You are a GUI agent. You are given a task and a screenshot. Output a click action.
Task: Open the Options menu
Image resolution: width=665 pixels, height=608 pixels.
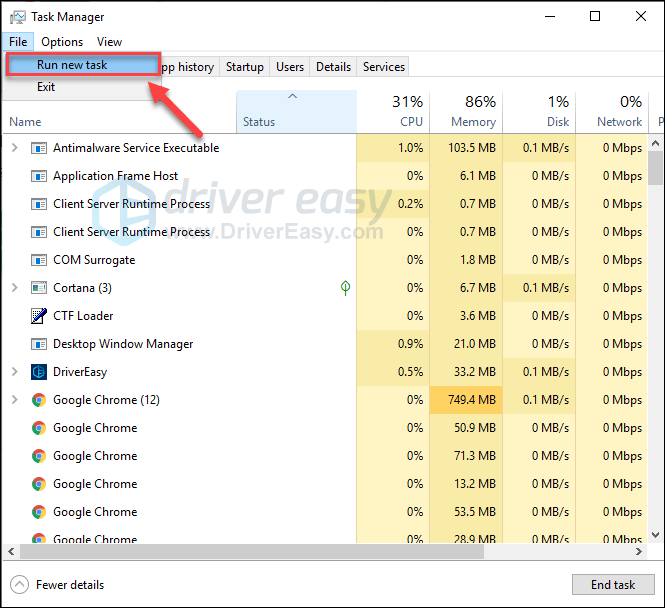(x=62, y=42)
